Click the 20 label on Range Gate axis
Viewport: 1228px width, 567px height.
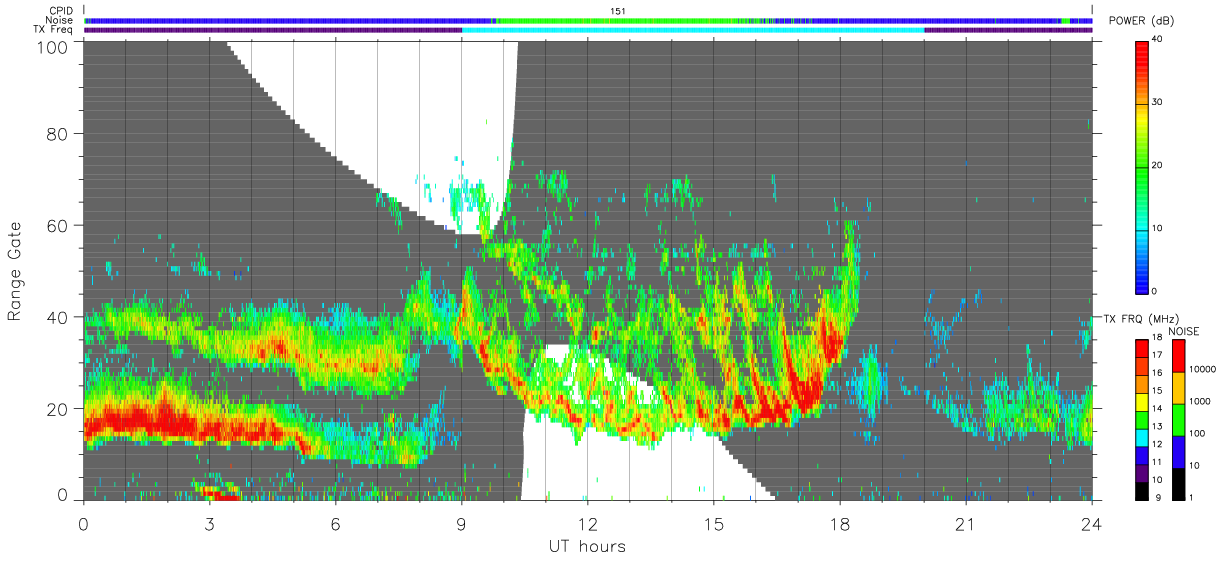[59, 408]
